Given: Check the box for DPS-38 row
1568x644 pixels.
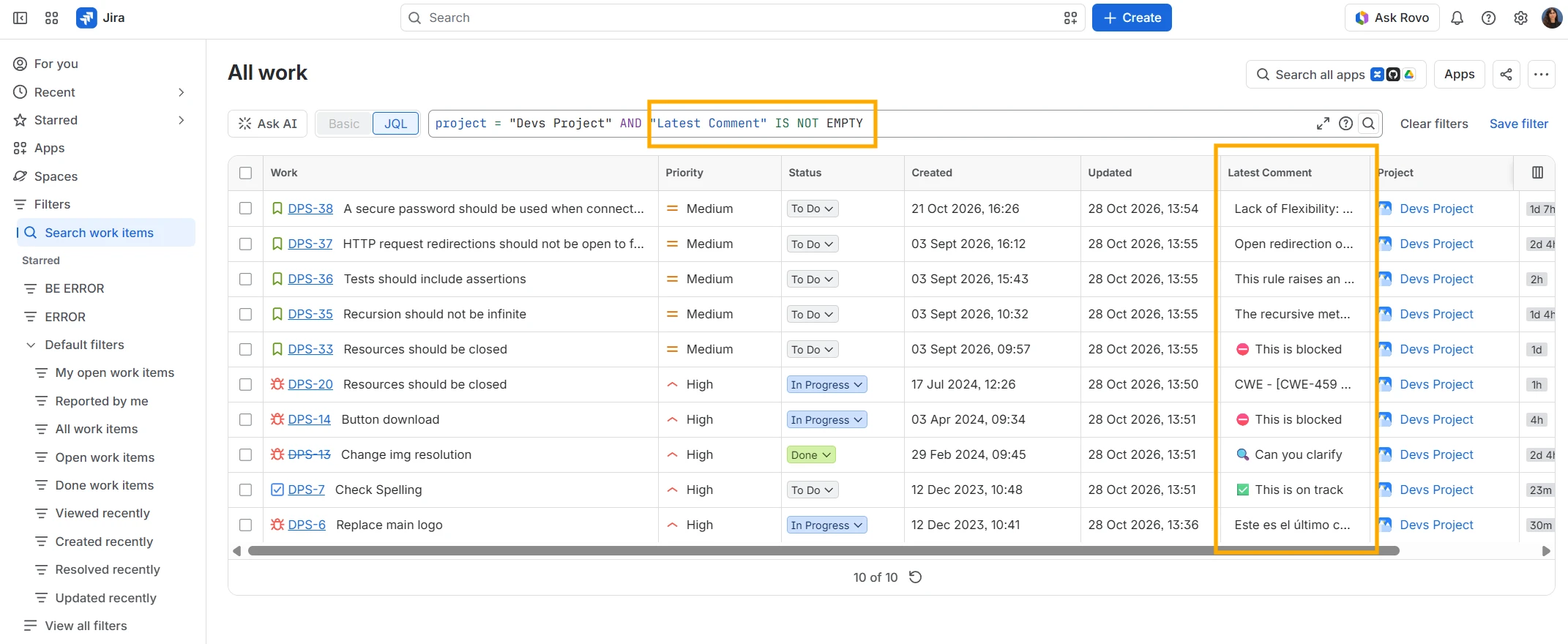Looking at the screenshot, I should click(x=245, y=209).
